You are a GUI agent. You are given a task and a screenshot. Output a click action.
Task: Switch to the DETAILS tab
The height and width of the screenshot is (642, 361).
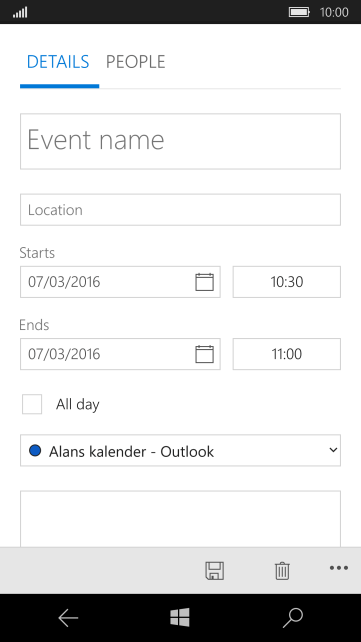(x=58, y=62)
